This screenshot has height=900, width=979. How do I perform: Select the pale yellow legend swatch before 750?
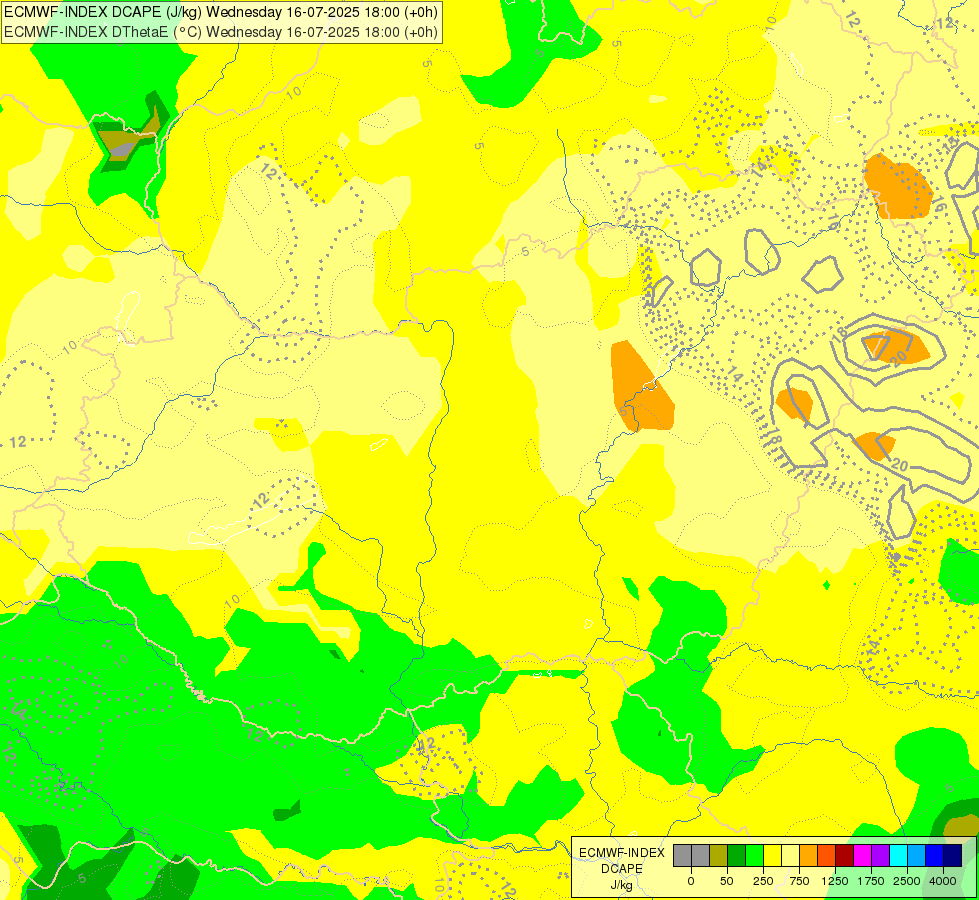point(790,856)
